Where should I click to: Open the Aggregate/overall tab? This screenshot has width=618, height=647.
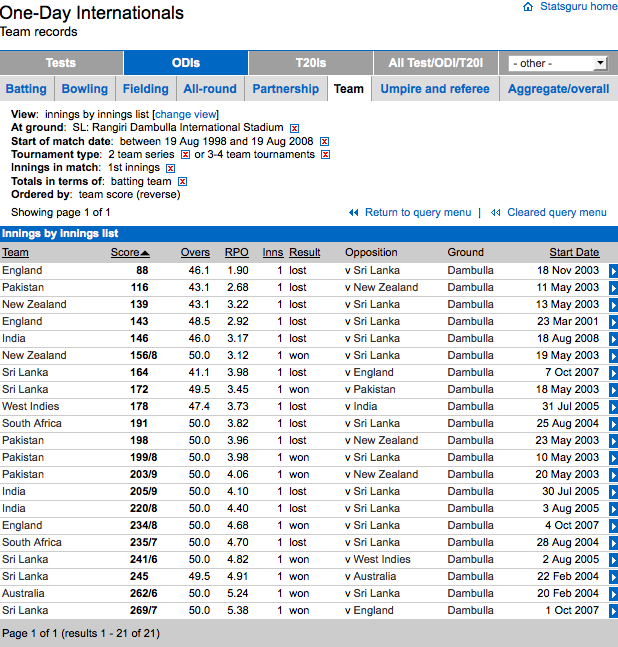point(559,89)
